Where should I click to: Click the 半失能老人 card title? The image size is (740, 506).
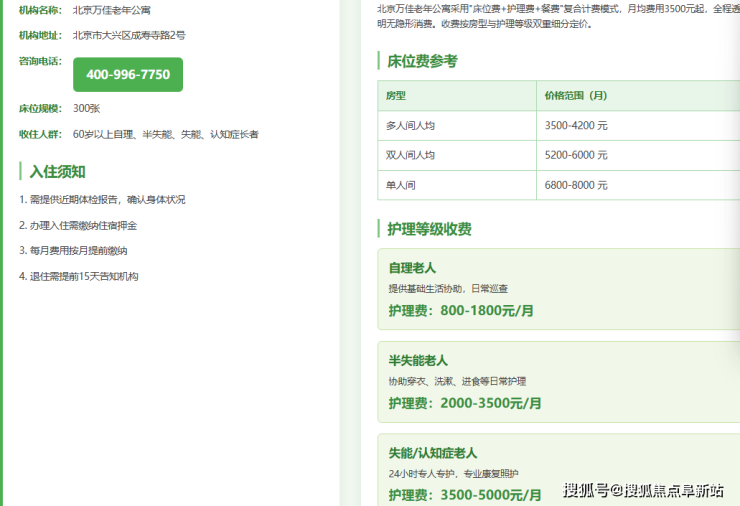(418, 361)
